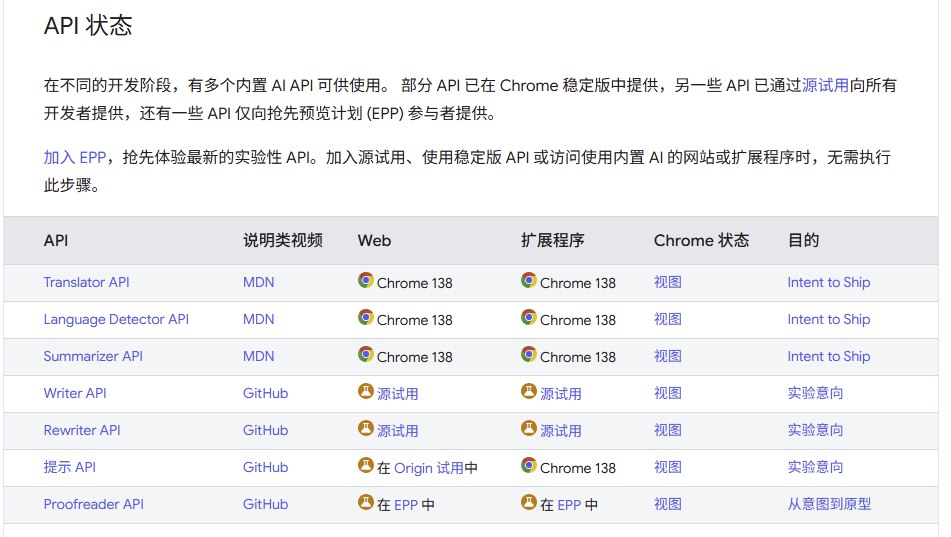Click Chrome icon in Translator API Web cell
Image resolution: width=951 pixels, height=537 pixels.
366,280
